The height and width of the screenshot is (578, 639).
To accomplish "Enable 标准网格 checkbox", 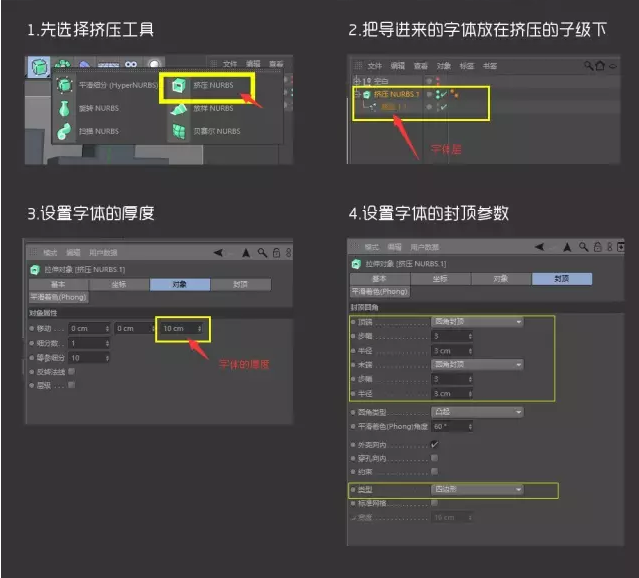I will click(x=434, y=503).
